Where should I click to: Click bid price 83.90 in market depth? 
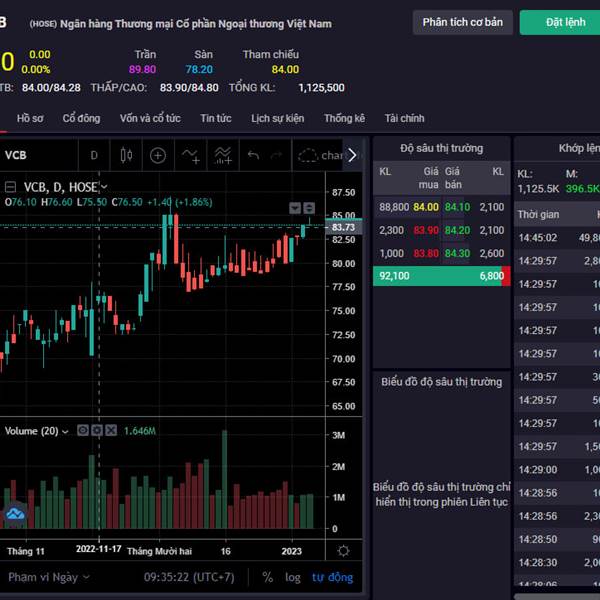[x=426, y=230]
